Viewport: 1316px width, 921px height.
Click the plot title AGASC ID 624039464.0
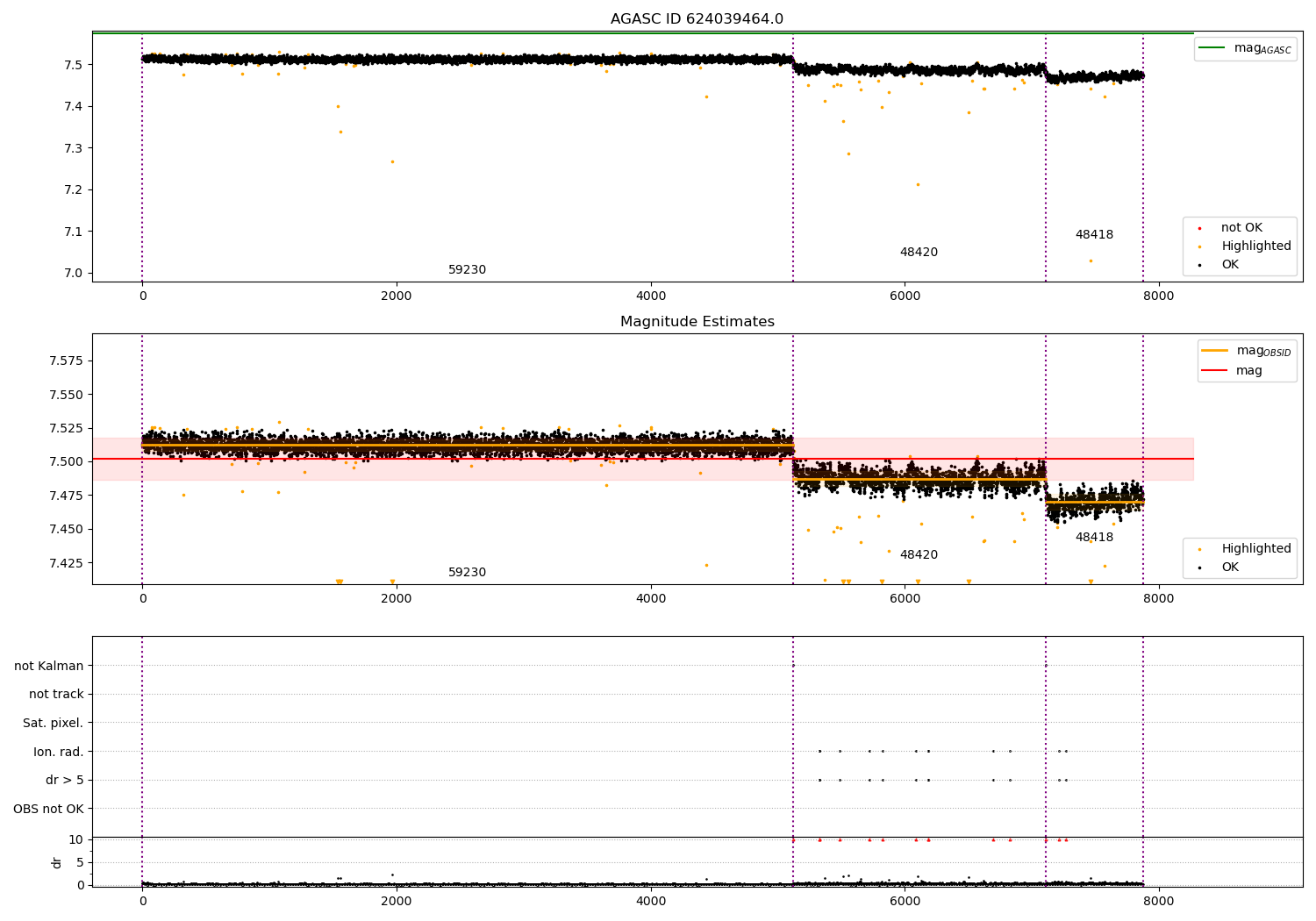tap(697, 19)
